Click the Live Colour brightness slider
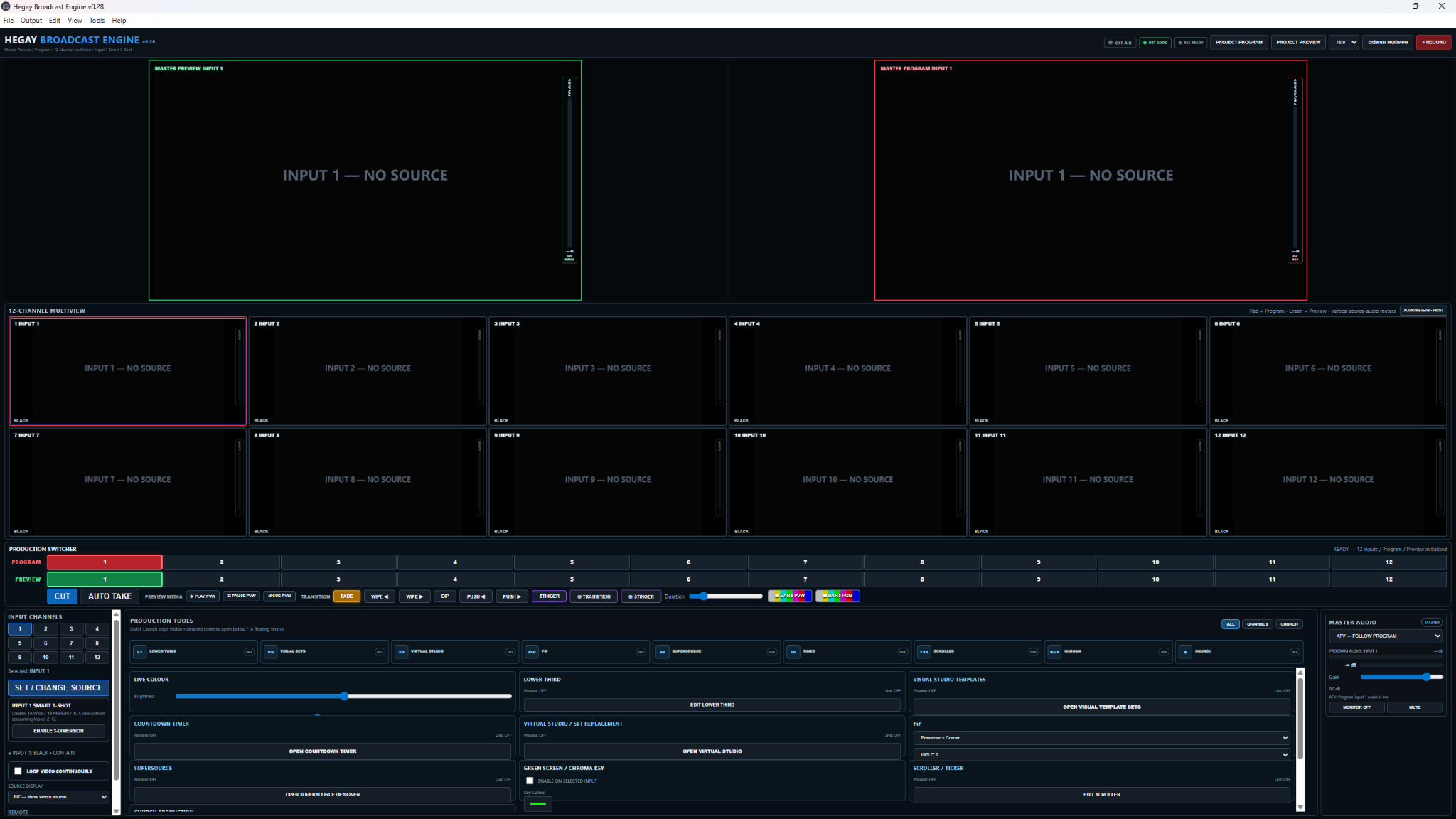The image size is (1456, 819). (x=343, y=697)
